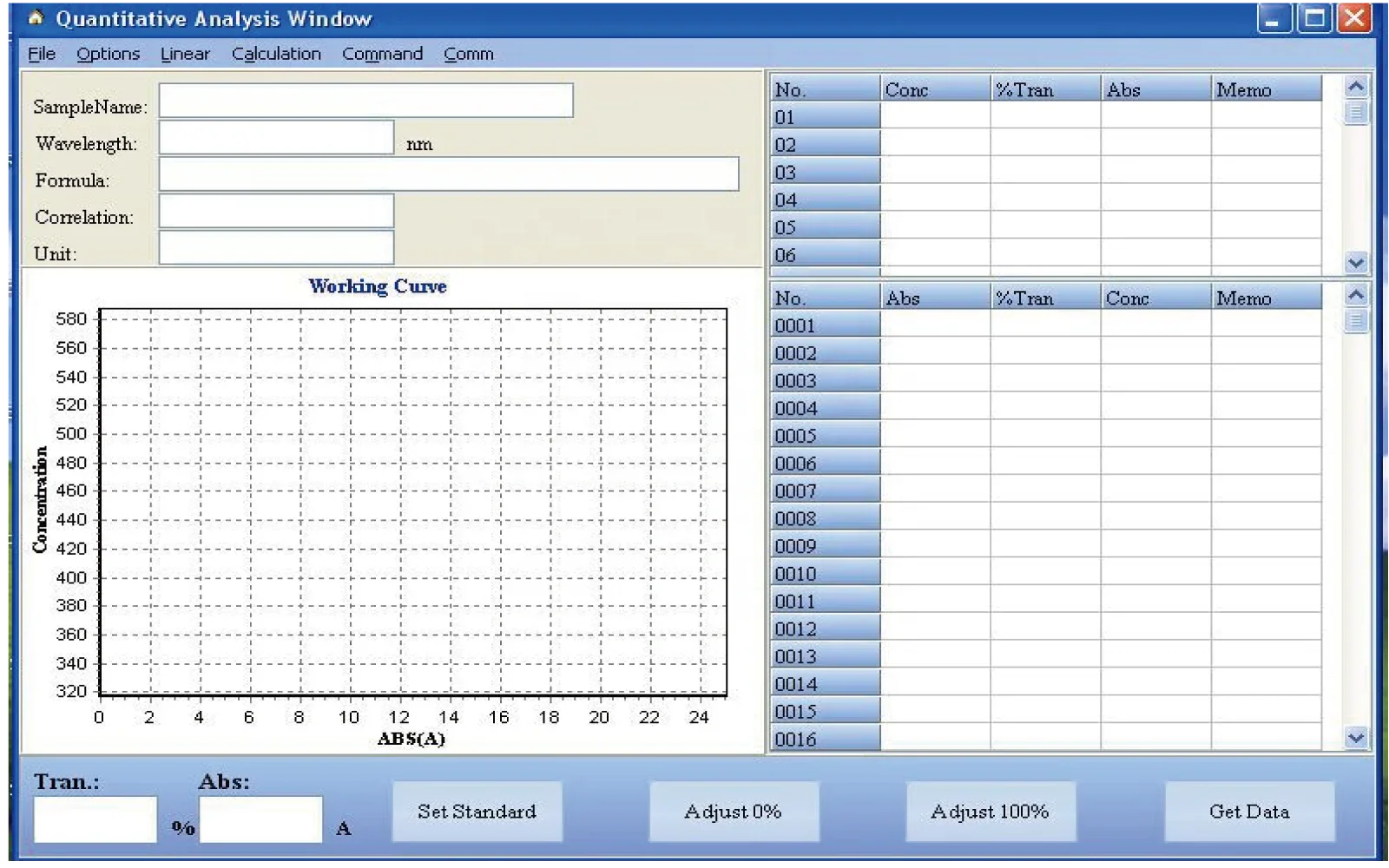Image resolution: width=1389 pixels, height=868 pixels.
Task: Open the File menu
Action: (42, 54)
